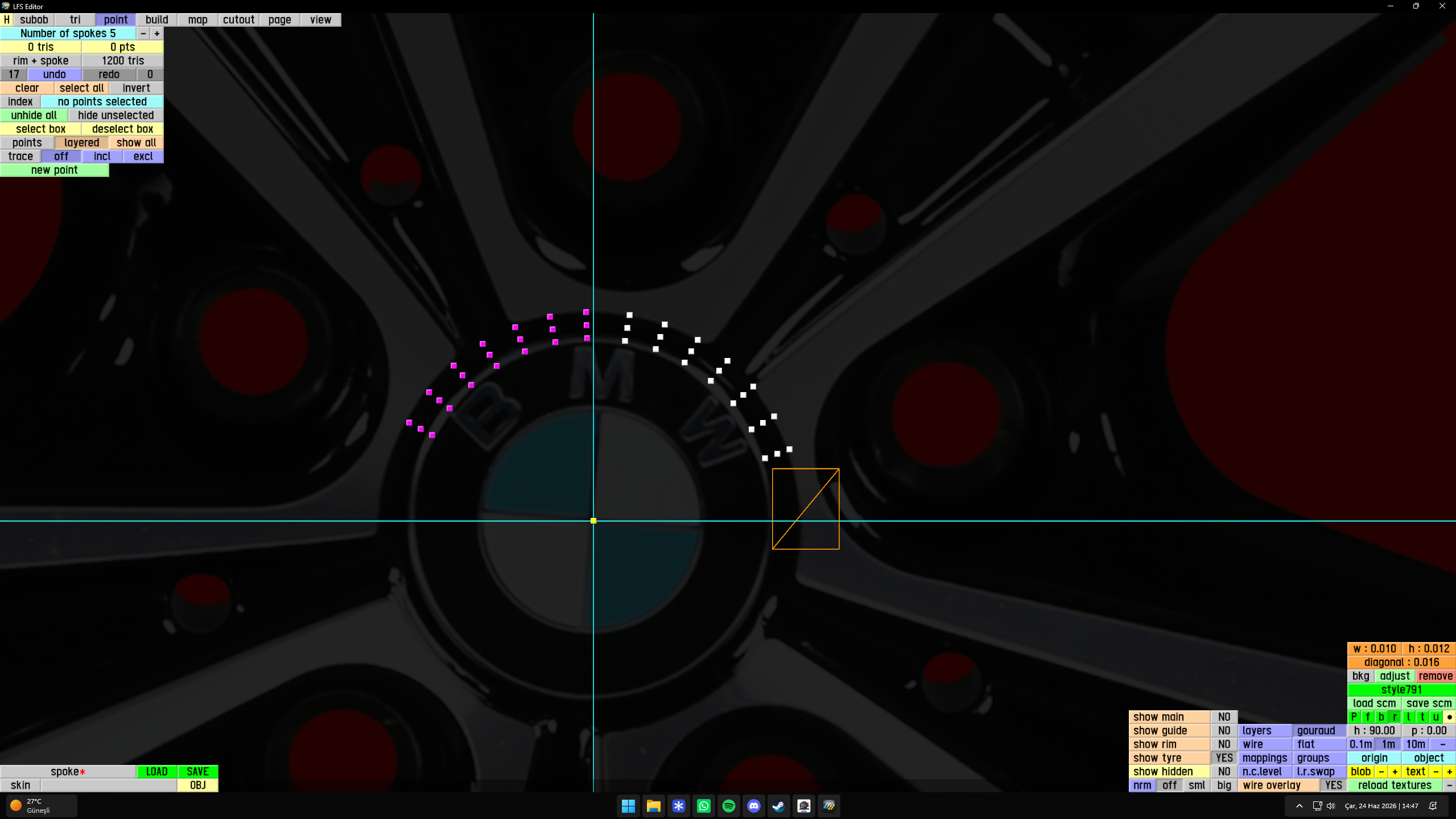
Task: Toggle show rim NO setting
Action: [1224, 744]
